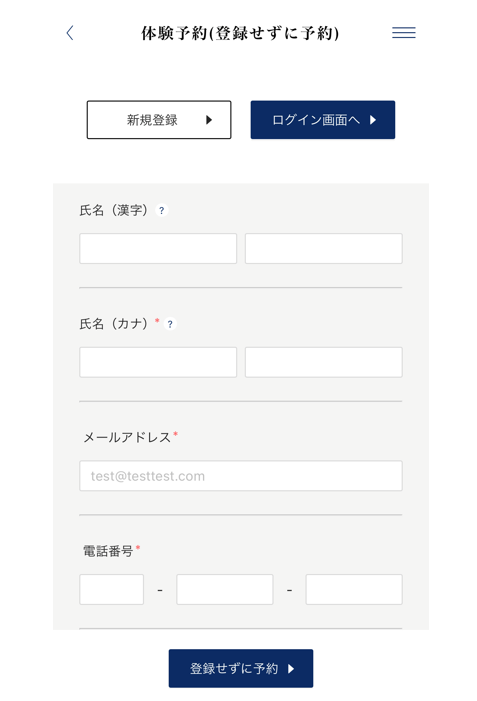477x701 pixels.
Task: Click the arrow on 登録せずに予約 button
Action: coord(291,669)
